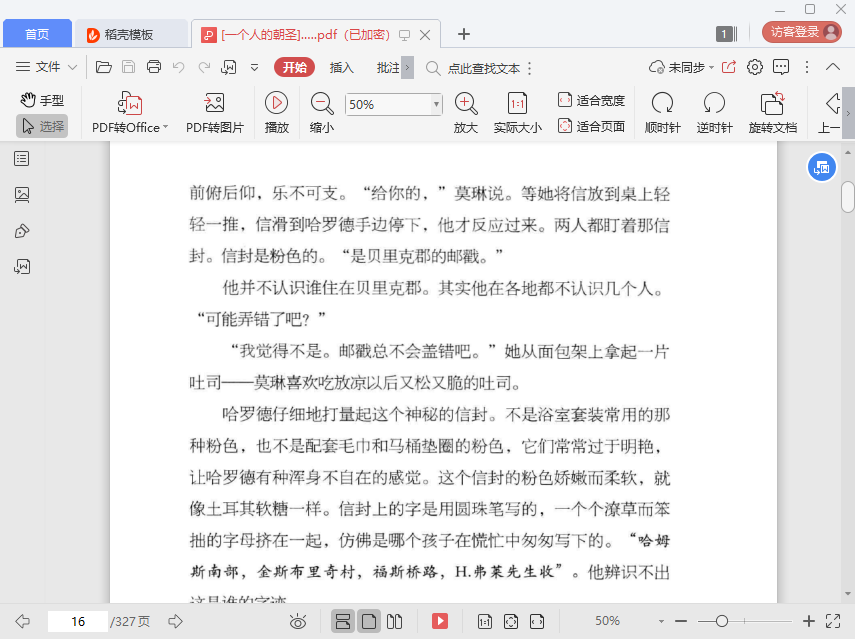Screen dimensions: 855x639
Task: Click 访客登录 login button
Action: (802, 32)
